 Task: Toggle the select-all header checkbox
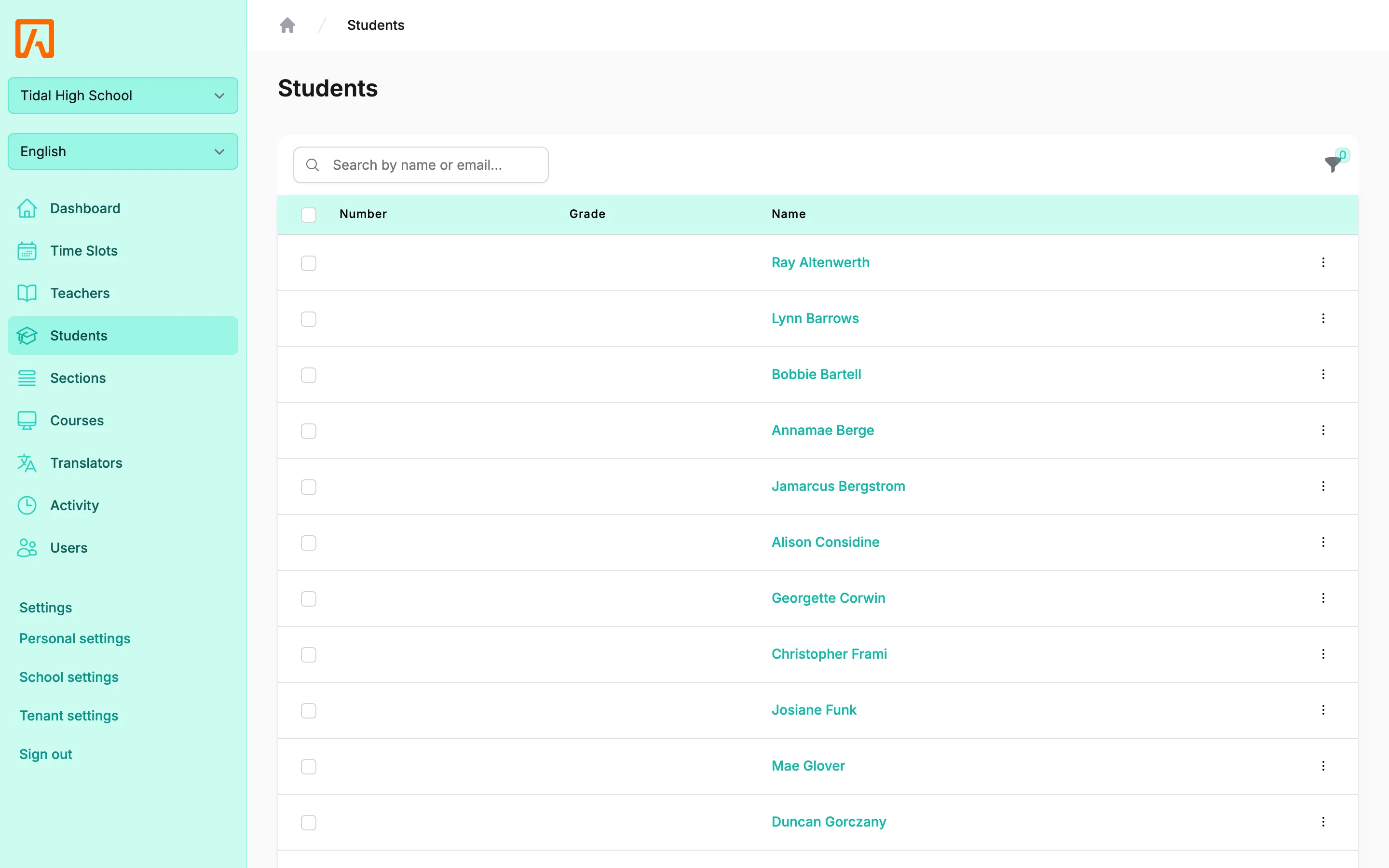(309, 215)
